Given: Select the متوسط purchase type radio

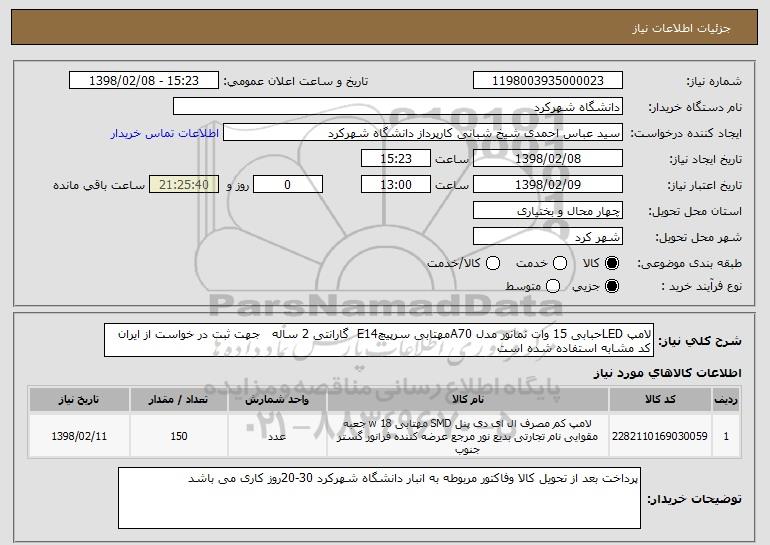Looking at the screenshot, I should (x=553, y=286).
